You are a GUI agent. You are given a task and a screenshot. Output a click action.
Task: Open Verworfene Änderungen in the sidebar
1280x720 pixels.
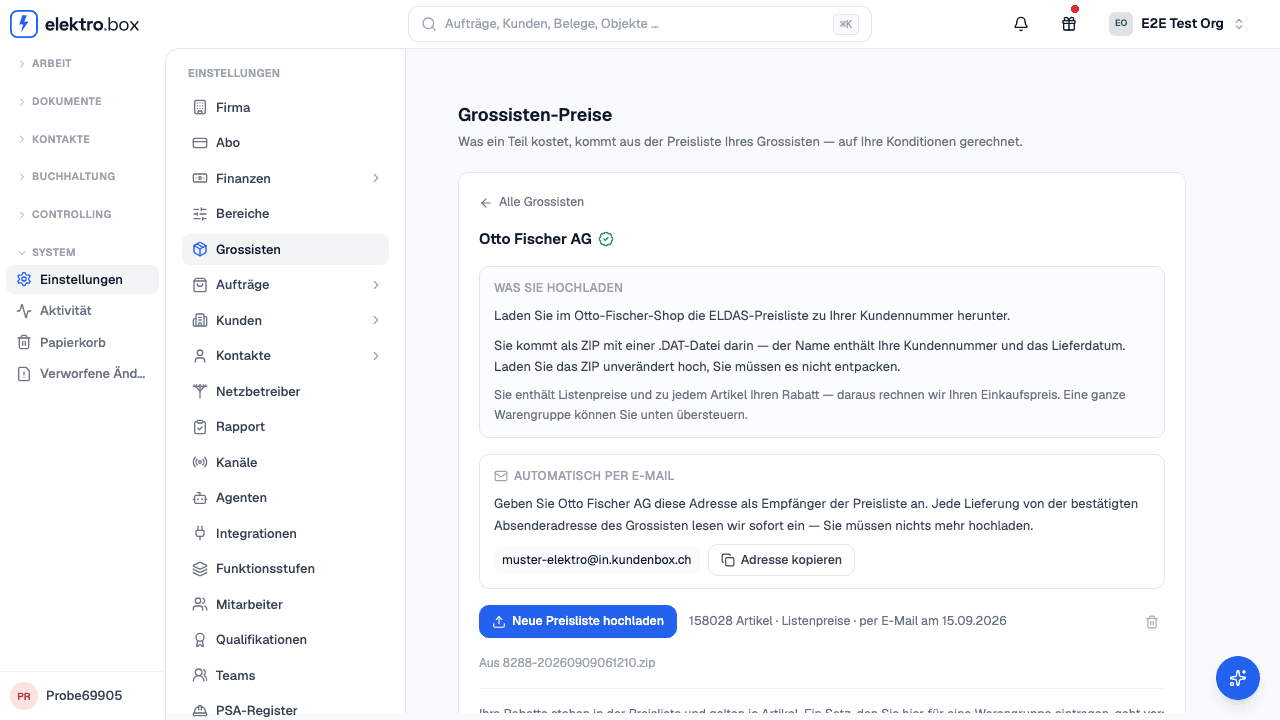coord(82,374)
